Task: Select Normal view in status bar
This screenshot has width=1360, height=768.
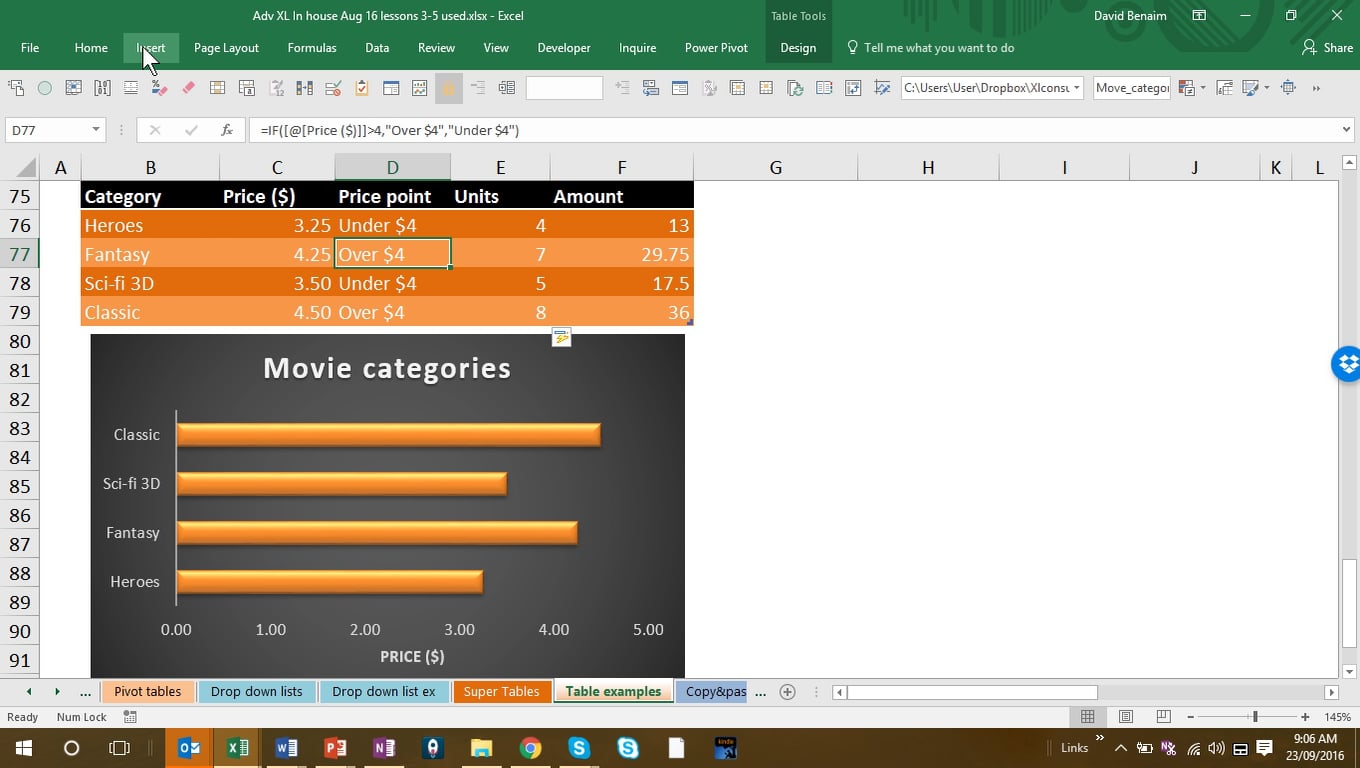Action: click(x=1087, y=717)
